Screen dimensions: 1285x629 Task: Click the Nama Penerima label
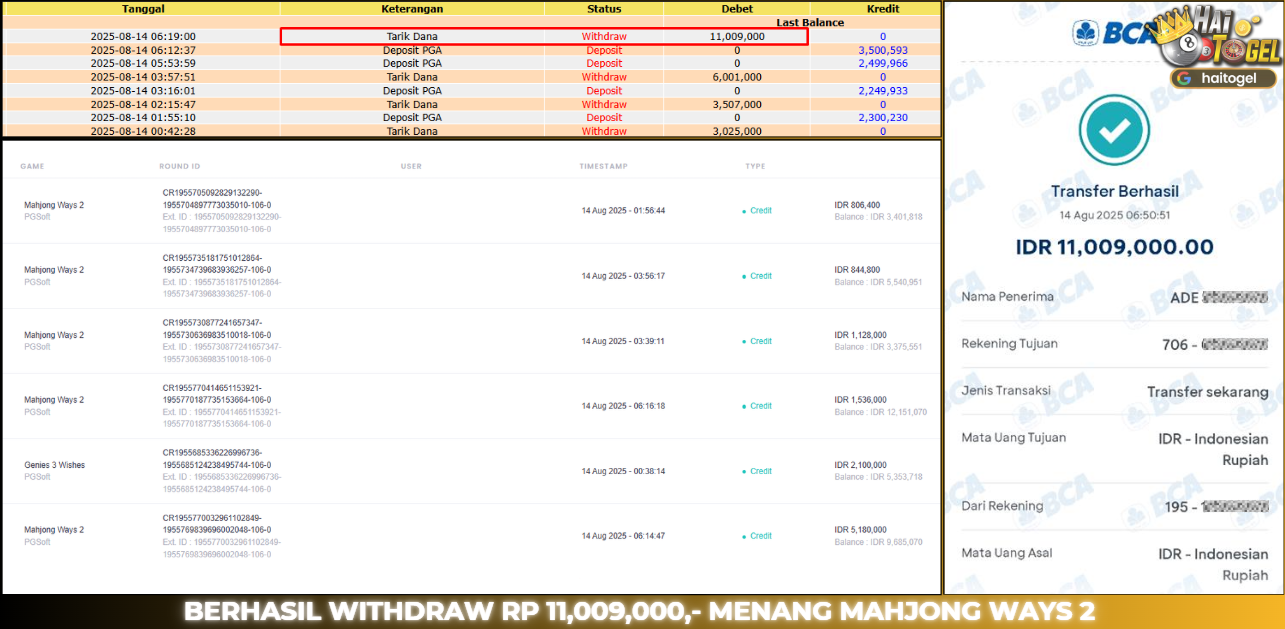pos(1007,297)
